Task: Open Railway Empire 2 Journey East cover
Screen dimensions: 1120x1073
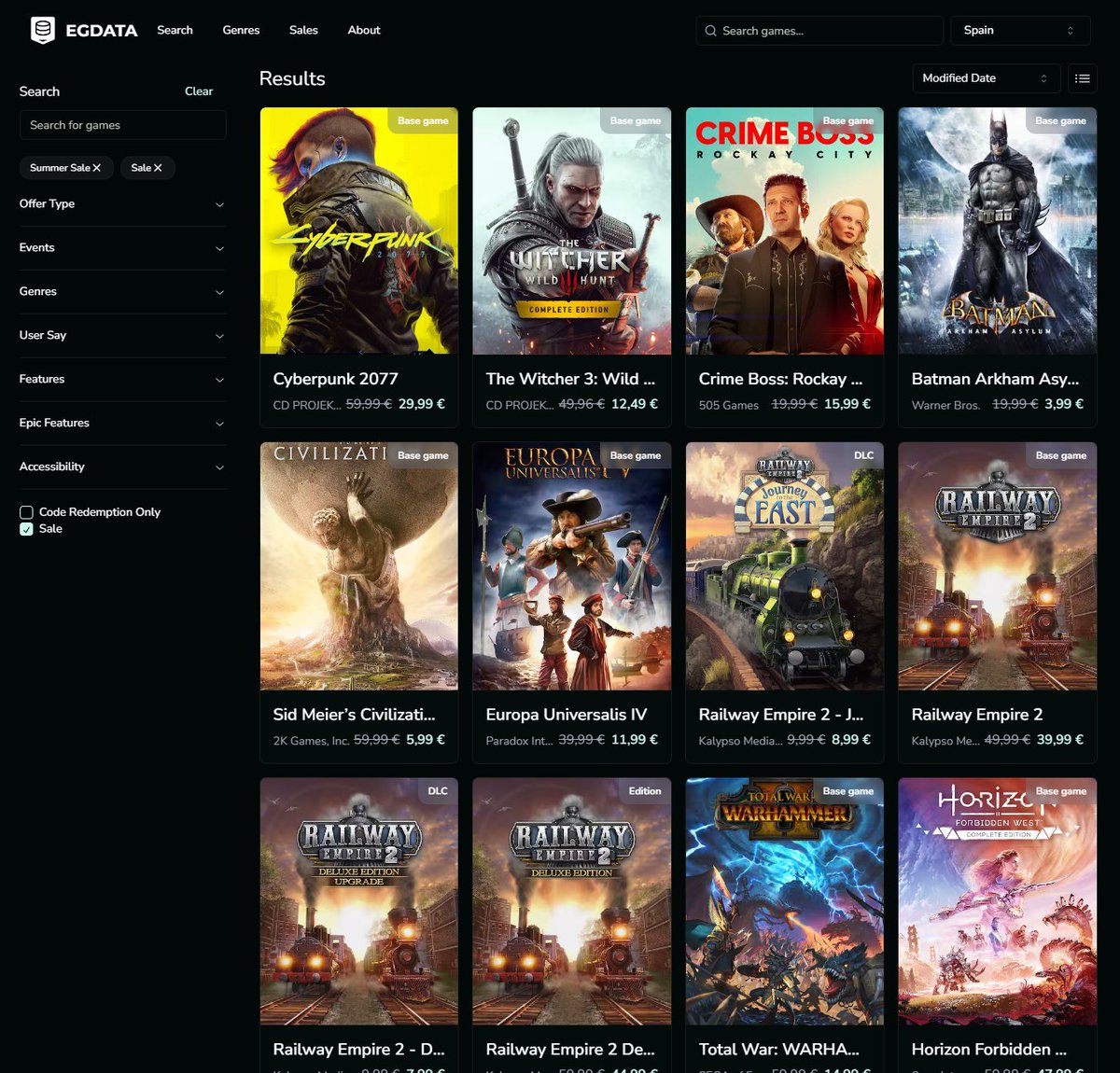Action: pos(785,566)
